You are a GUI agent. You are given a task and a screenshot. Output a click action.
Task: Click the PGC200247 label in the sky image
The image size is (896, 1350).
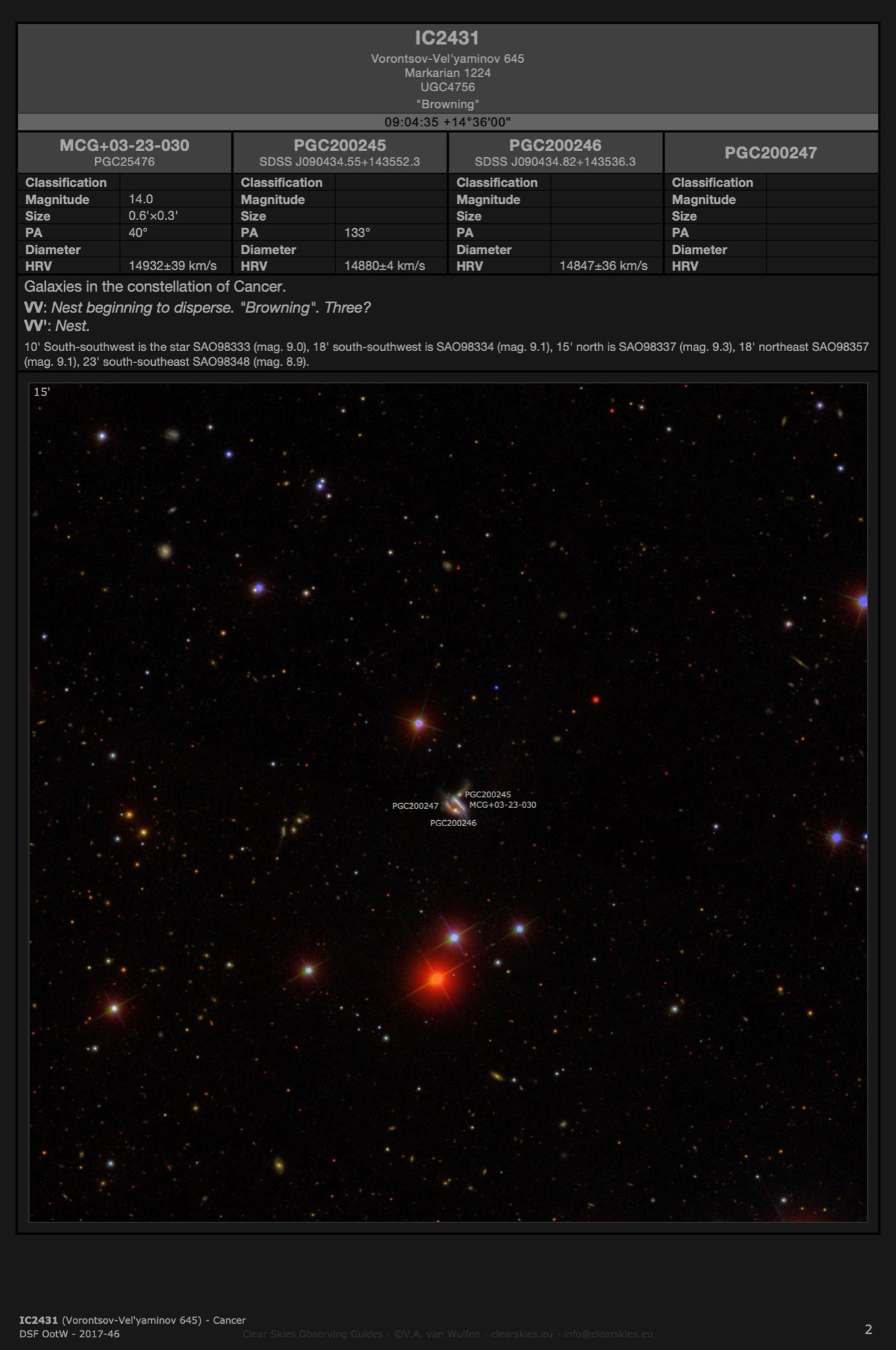tap(415, 806)
